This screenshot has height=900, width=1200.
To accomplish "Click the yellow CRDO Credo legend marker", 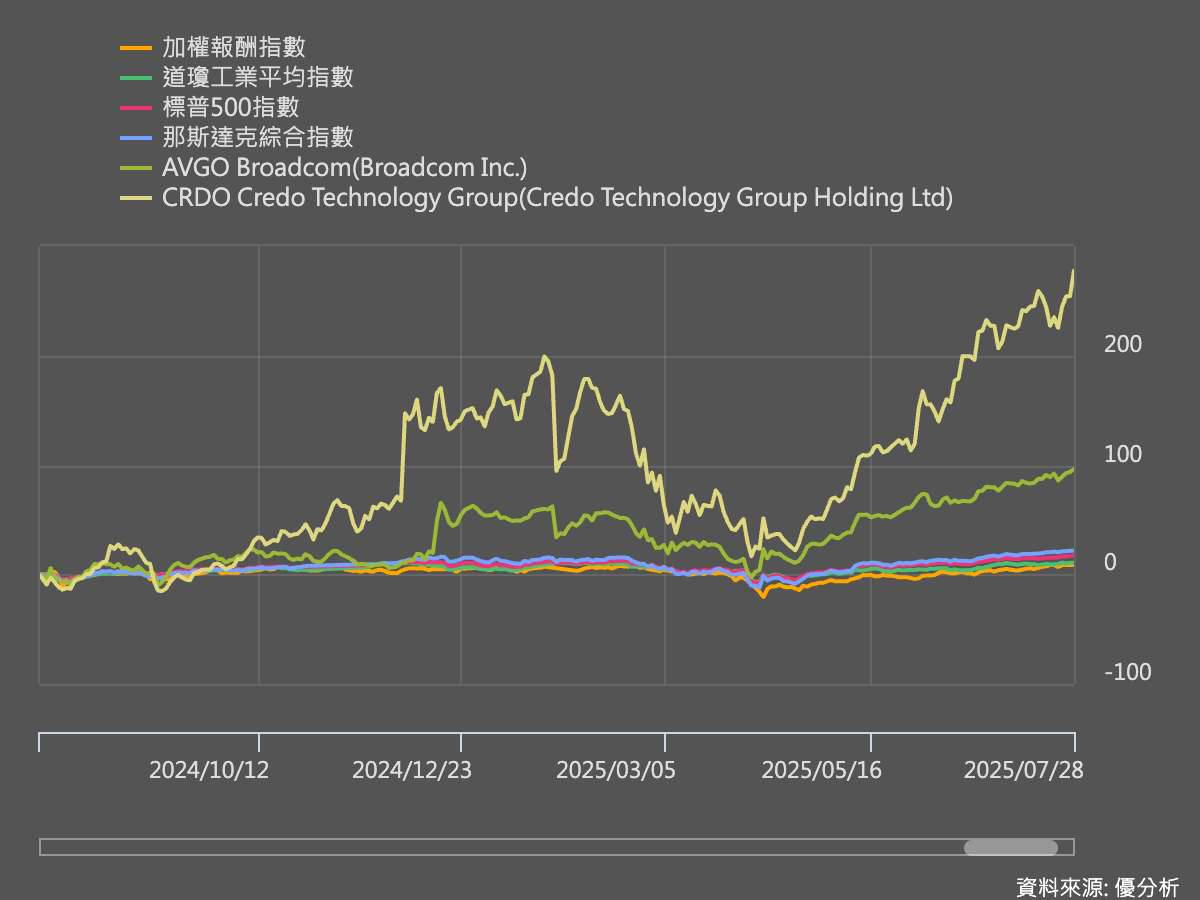I will pos(136,198).
